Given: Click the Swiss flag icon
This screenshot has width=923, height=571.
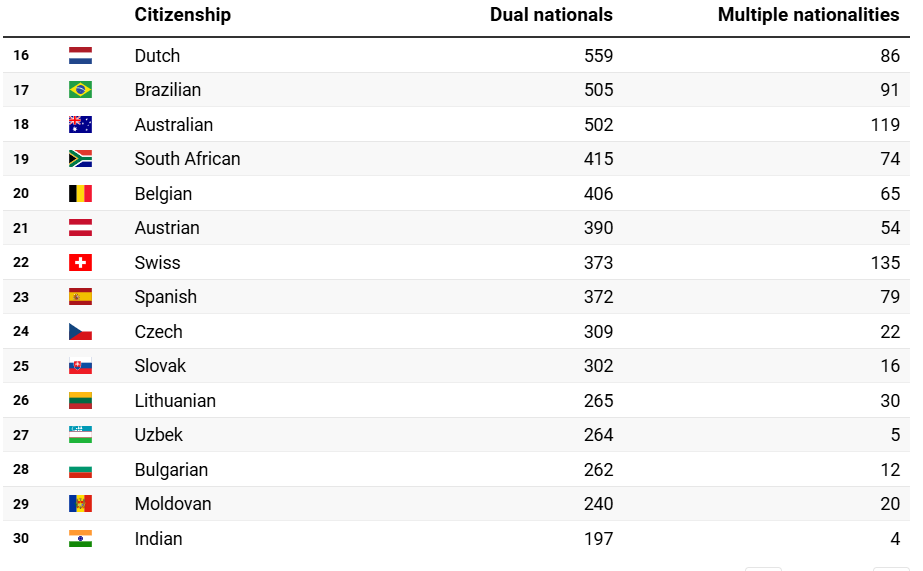Looking at the screenshot, I should pos(80,263).
